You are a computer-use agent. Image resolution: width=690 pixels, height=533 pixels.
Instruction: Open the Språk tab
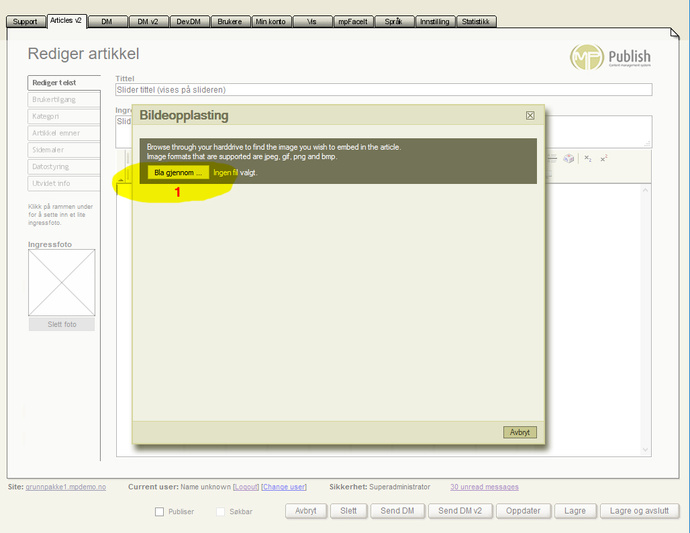393,21
